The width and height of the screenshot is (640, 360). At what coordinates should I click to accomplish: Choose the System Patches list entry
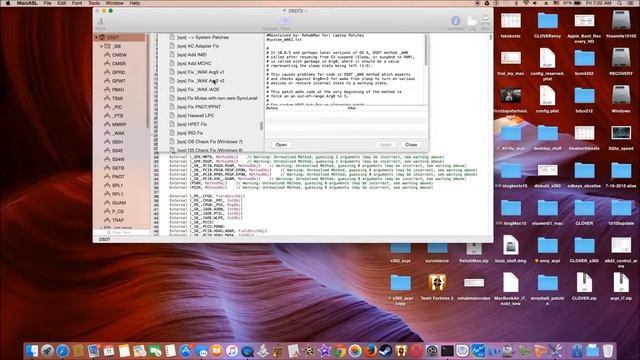coord(203,37)
